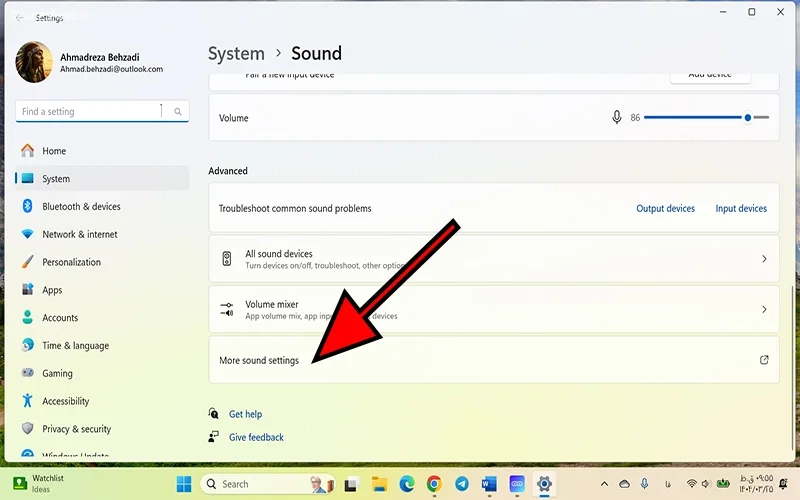800x500 pixels.
Task: Go to Accessibility settings
Action: pos(65,401)
